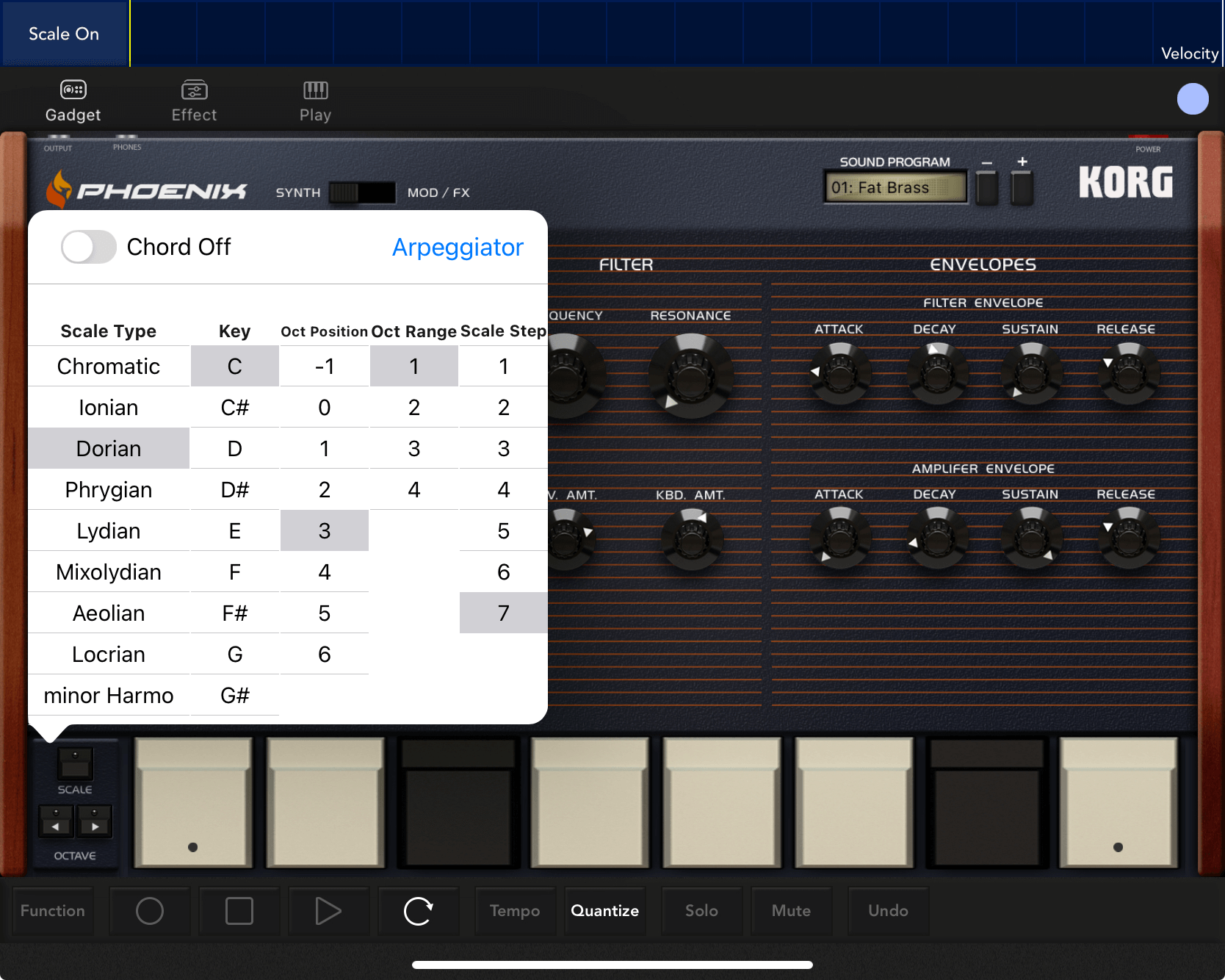
Task: Set Key to D#
Action: point(235,489)
